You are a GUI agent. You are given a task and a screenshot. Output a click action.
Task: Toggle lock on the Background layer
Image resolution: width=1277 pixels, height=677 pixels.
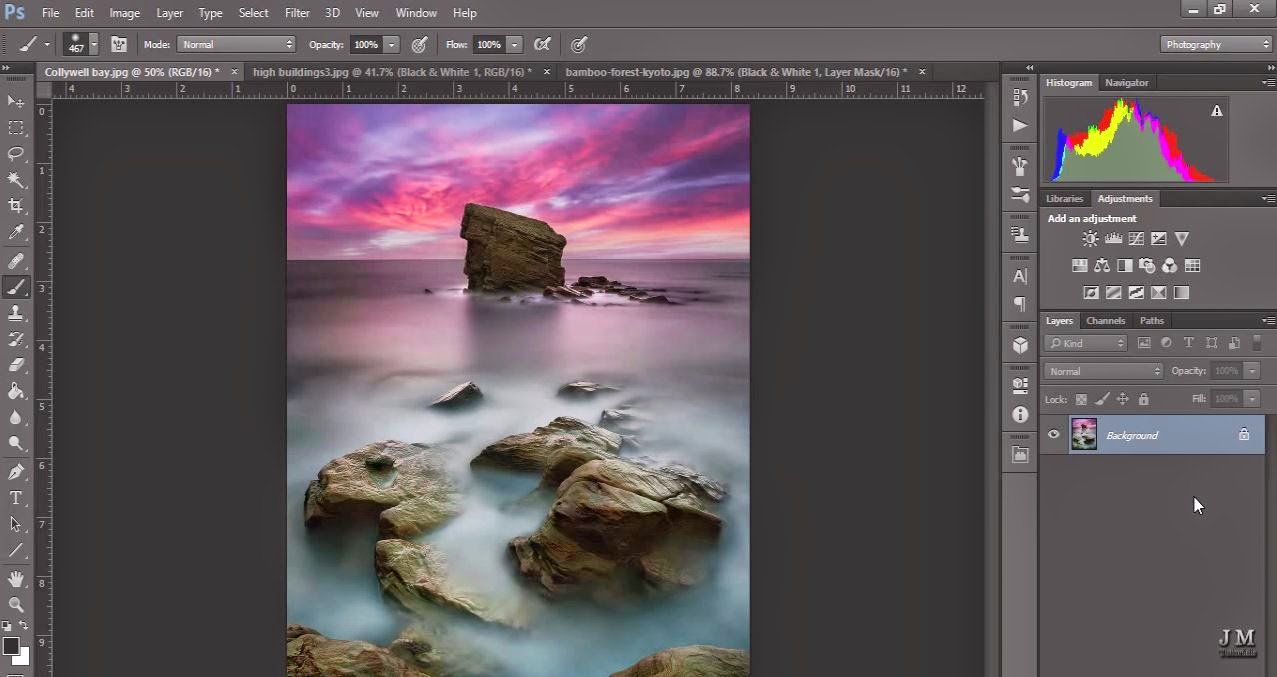tap(1244, 434)
